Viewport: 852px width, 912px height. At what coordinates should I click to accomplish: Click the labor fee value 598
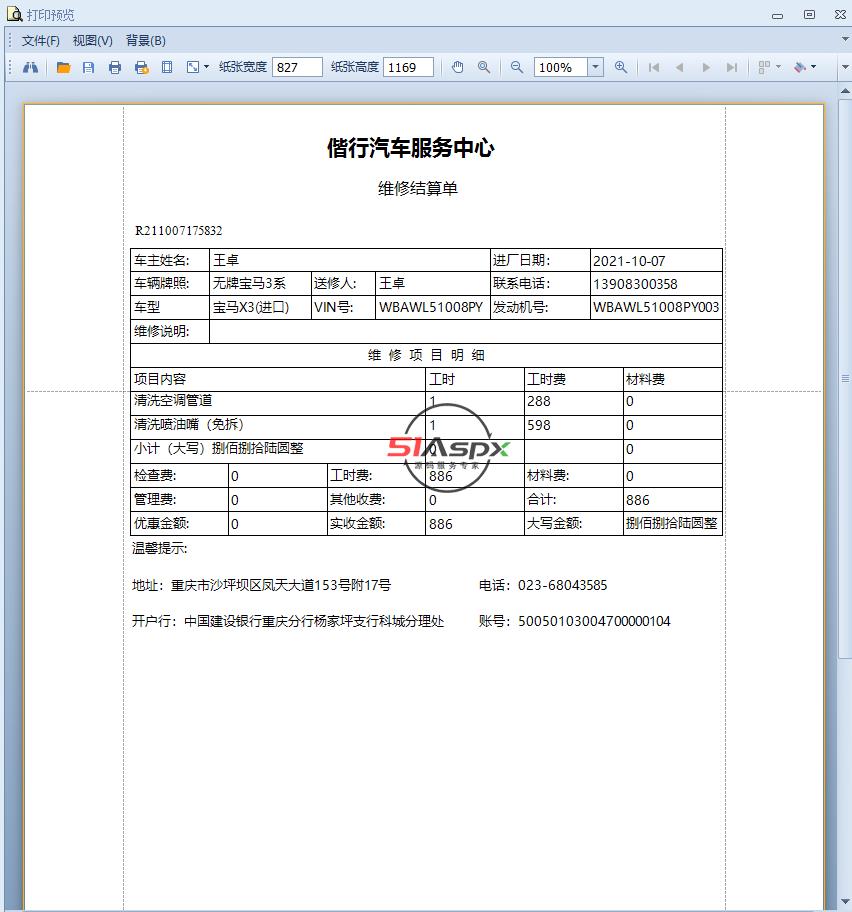click(539, 425)
